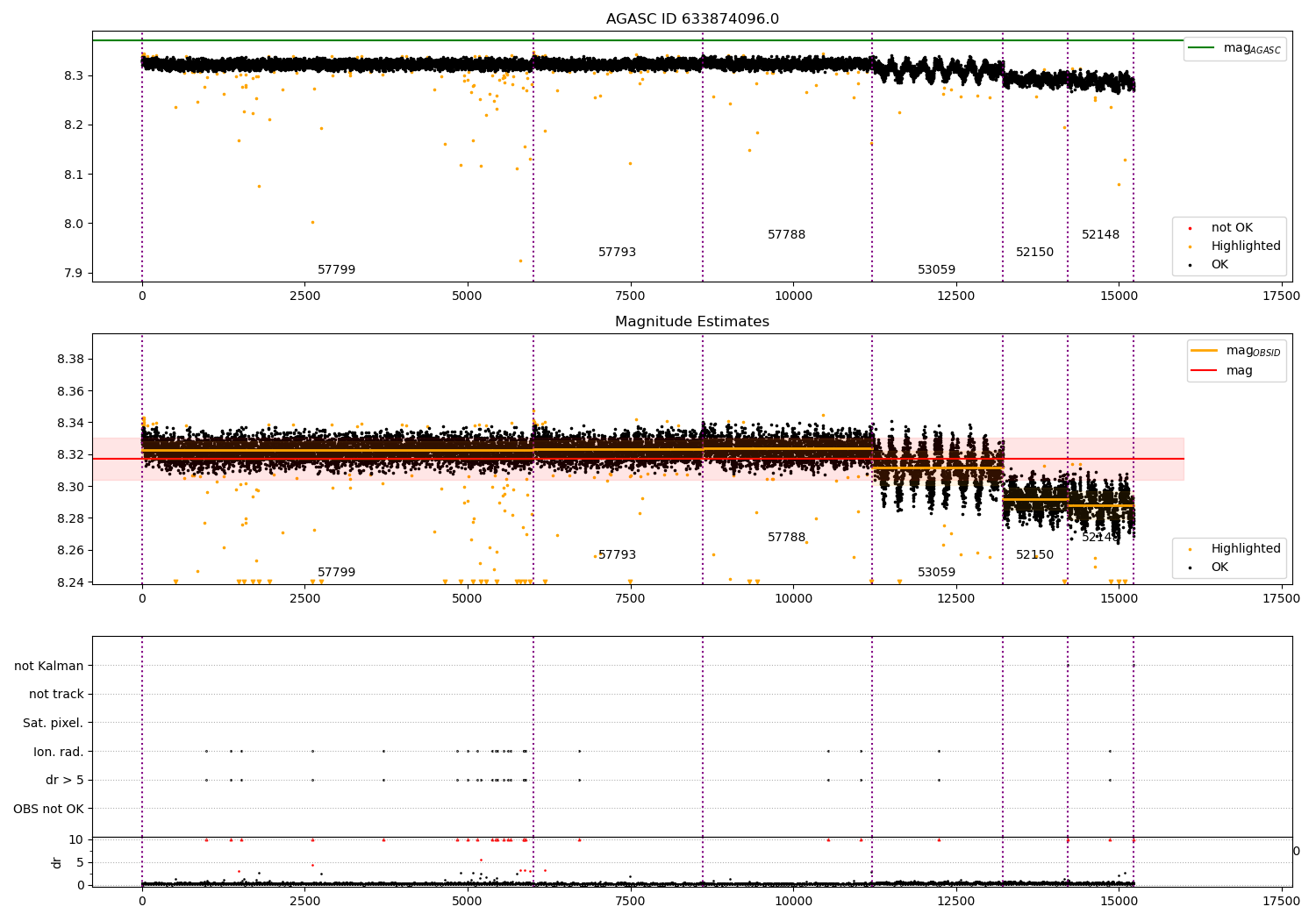Viewport: 1316px width, 921px height.
Task: Click the 8.32 y-axis tick in middle plot
Action: click(70, 455)
